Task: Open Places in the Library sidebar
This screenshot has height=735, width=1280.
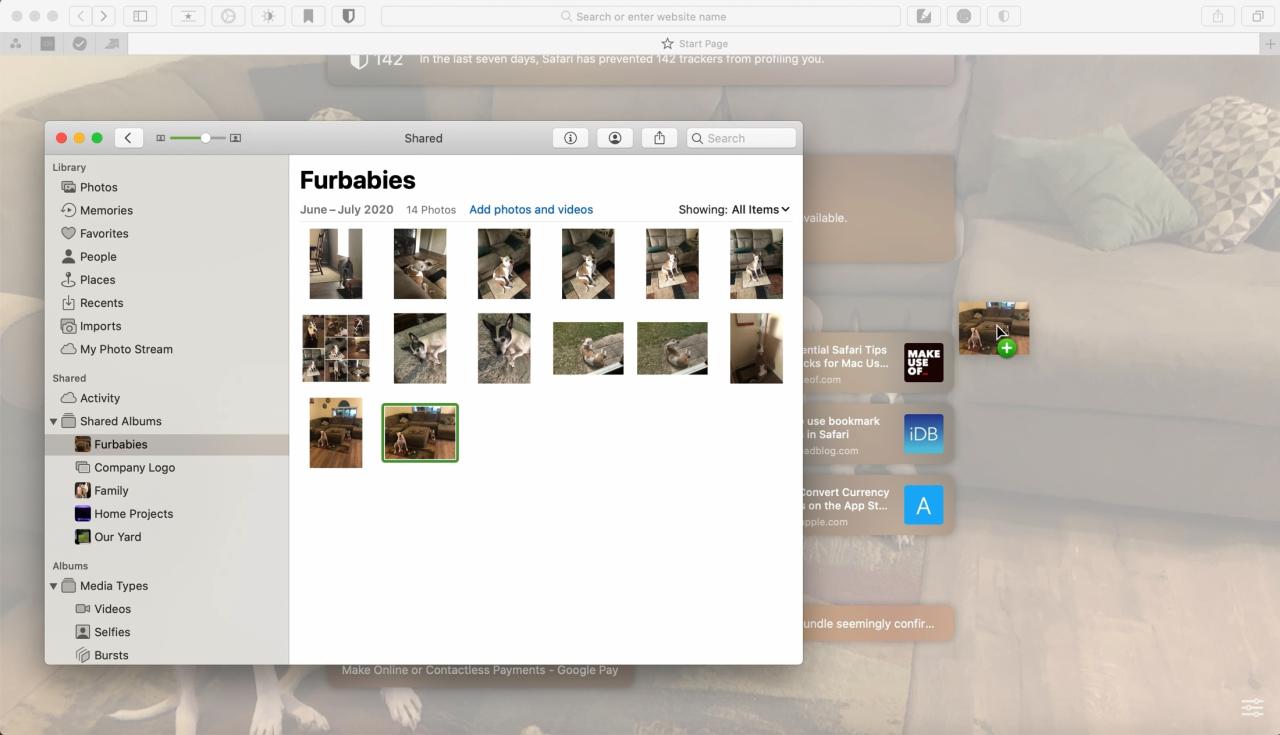Action: (x=97, y=280)
